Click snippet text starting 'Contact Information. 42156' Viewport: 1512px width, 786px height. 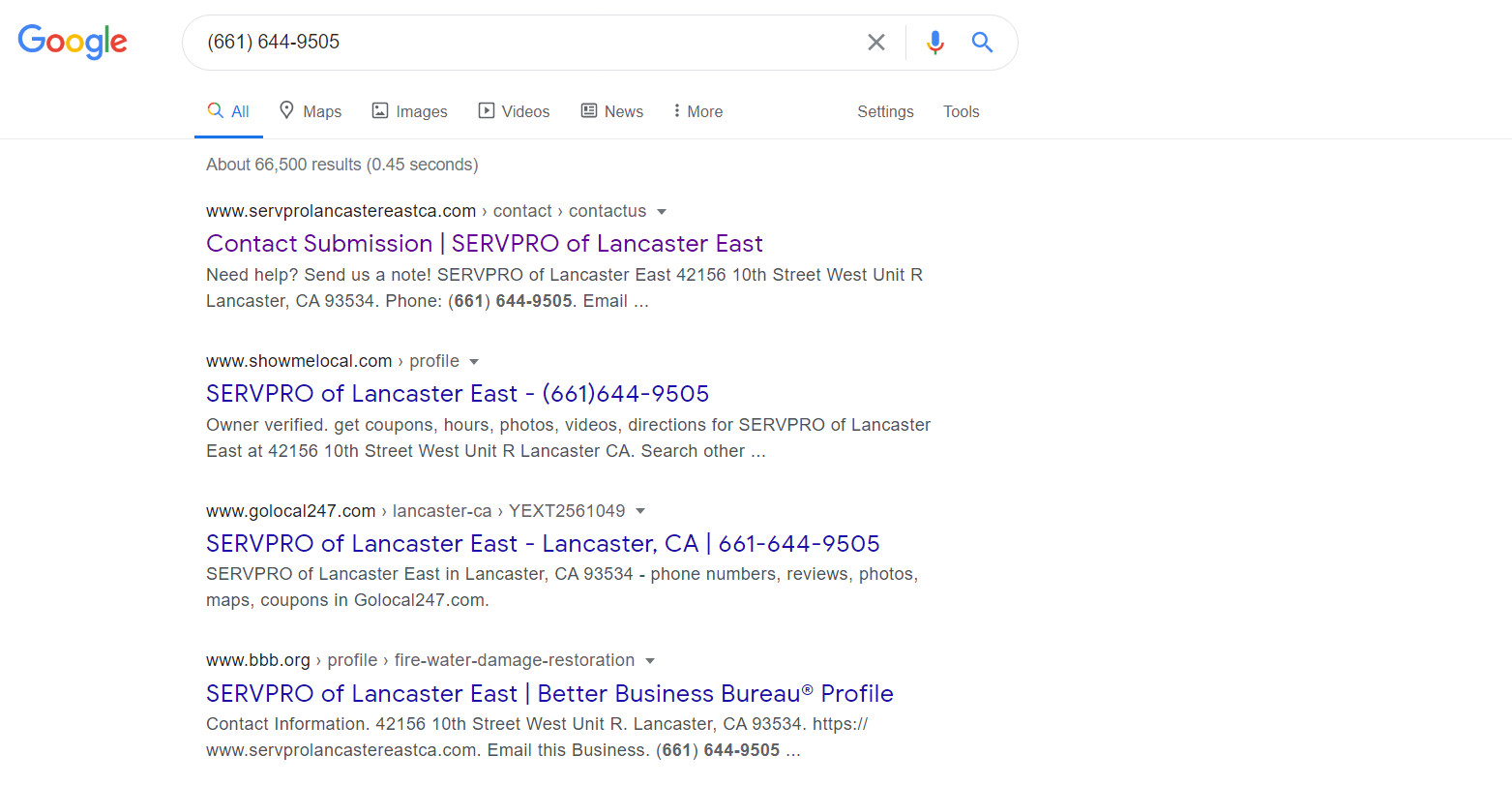537,737
